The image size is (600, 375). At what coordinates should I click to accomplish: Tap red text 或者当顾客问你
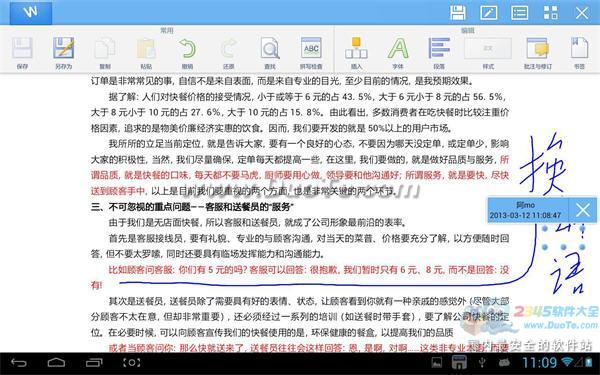(x=308, y=347)
